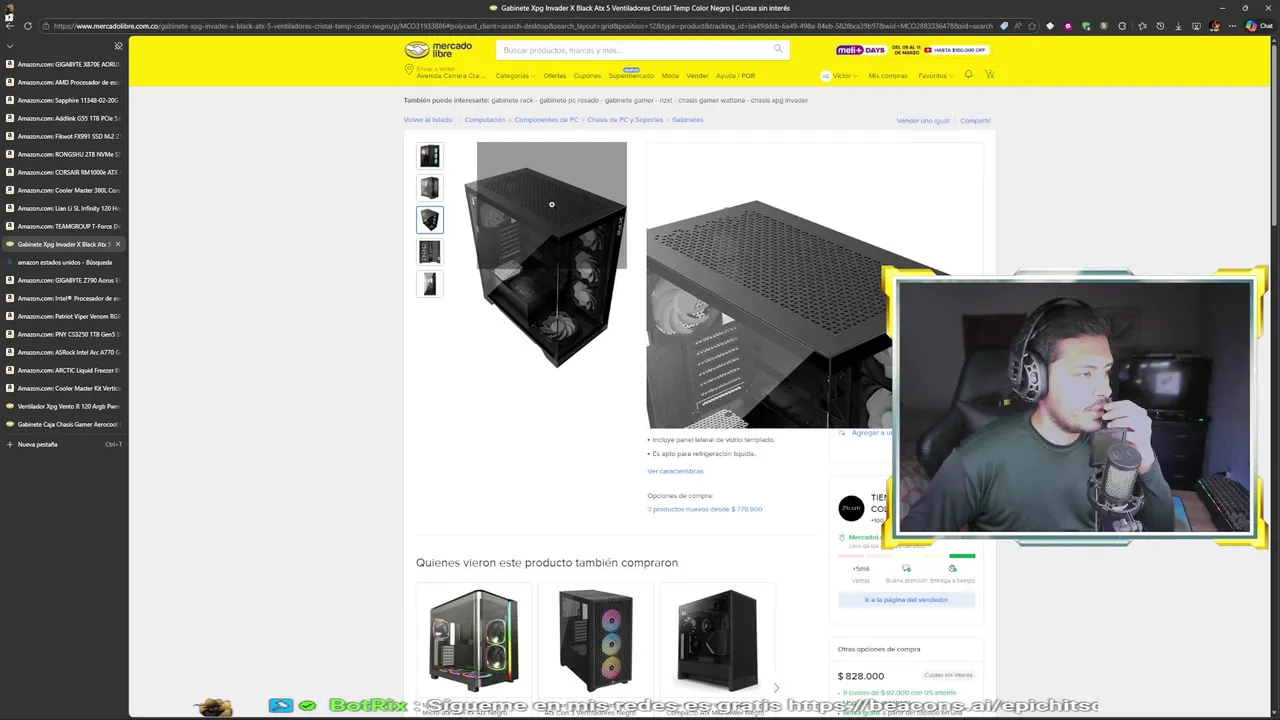Open the Supermercado menu link
Viewport: 1280px width, 720px height.
pyautogui.click(x=631, y=76)
